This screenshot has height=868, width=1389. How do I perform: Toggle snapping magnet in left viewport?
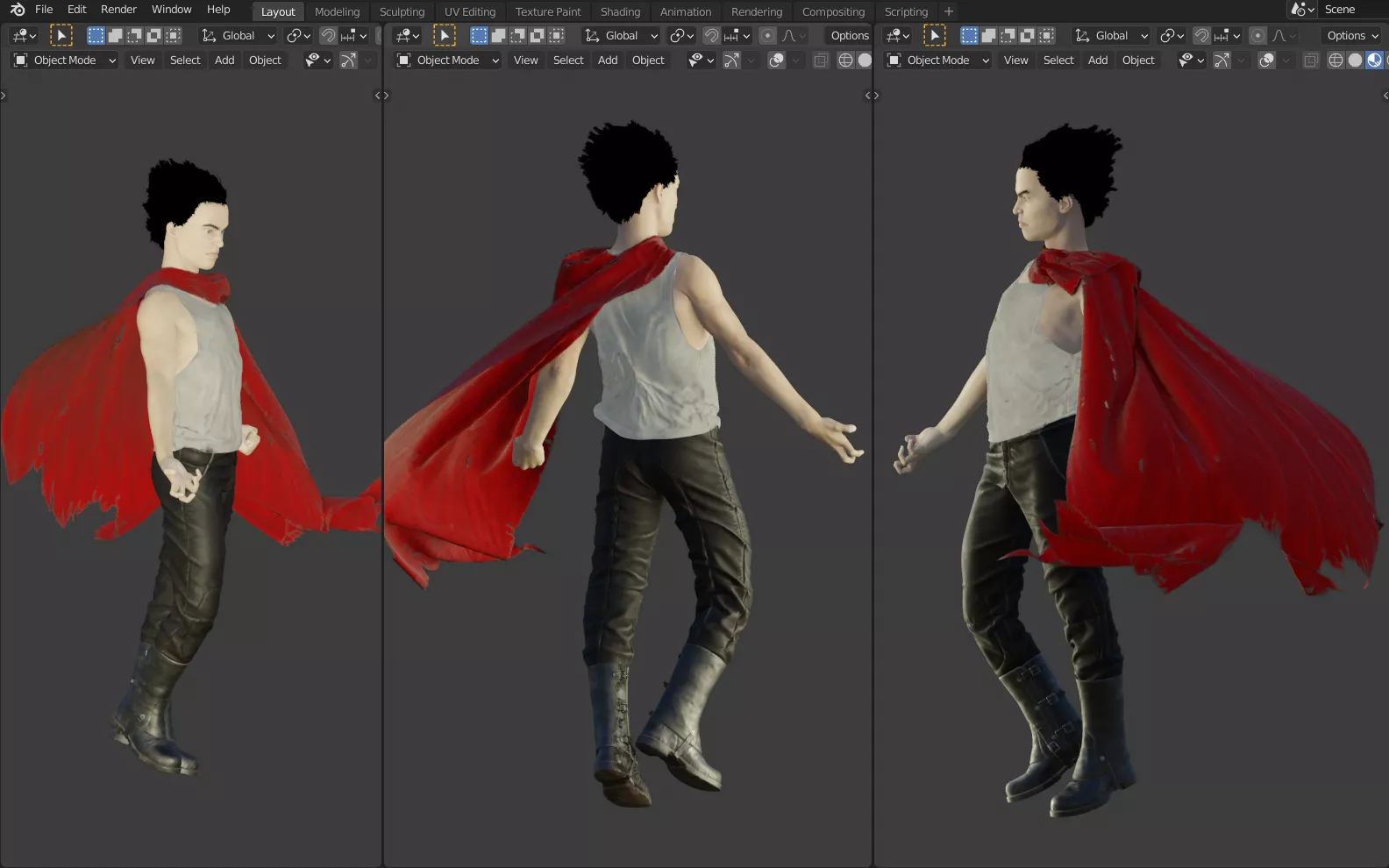click(328, 36)
